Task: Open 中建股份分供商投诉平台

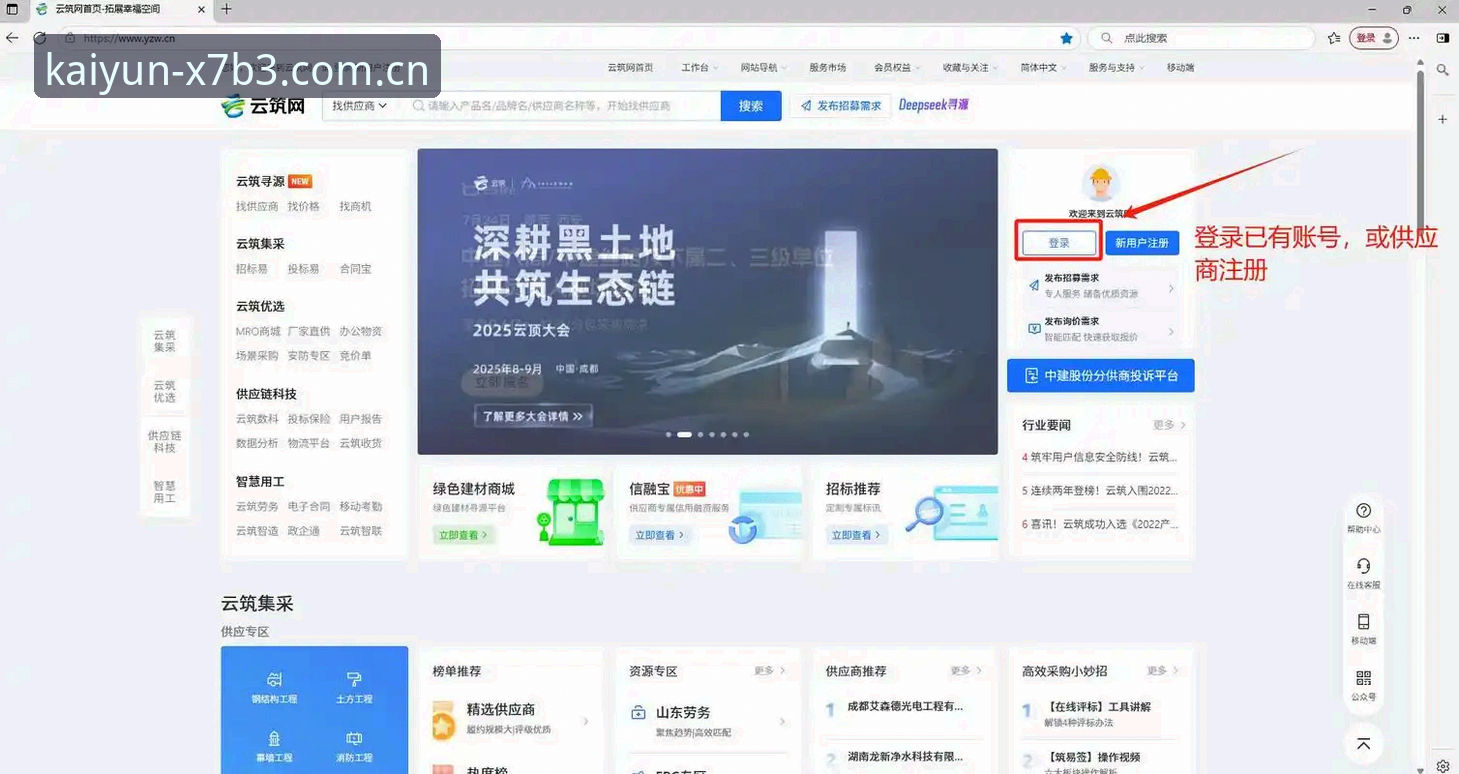Action: (x=1101, y=376)
